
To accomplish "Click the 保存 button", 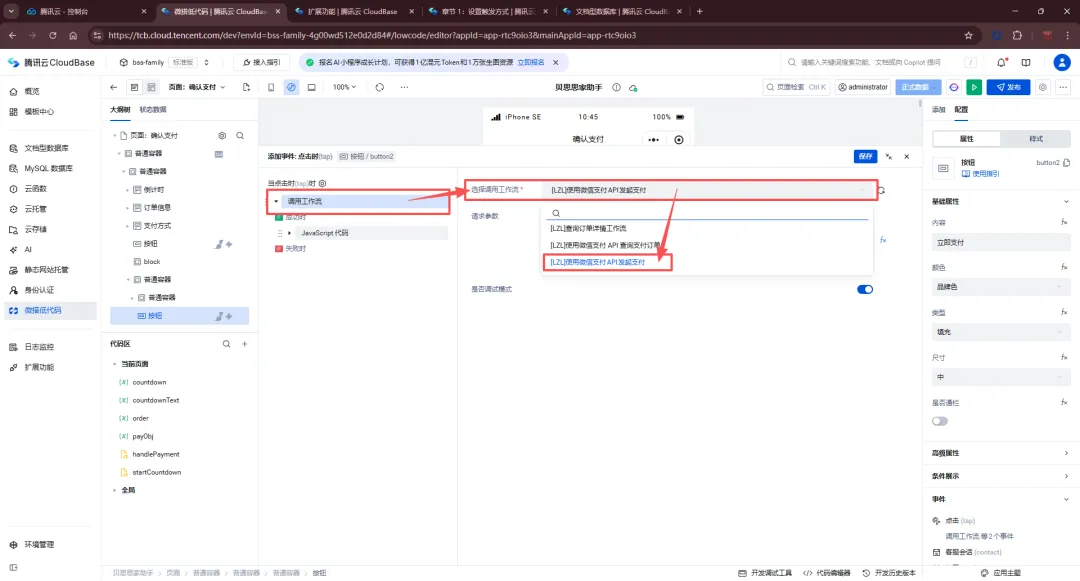I will pos(865,156).
